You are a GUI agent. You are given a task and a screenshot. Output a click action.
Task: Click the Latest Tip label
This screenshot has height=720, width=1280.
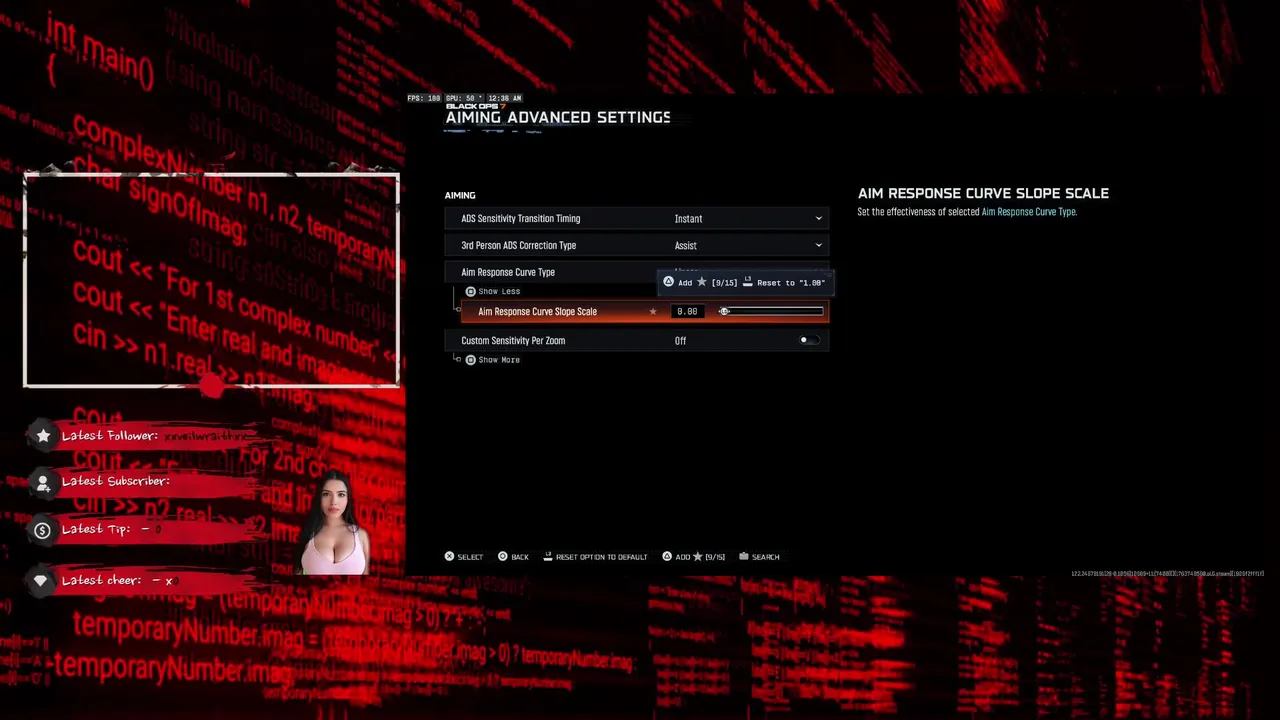tap(96, 529)
